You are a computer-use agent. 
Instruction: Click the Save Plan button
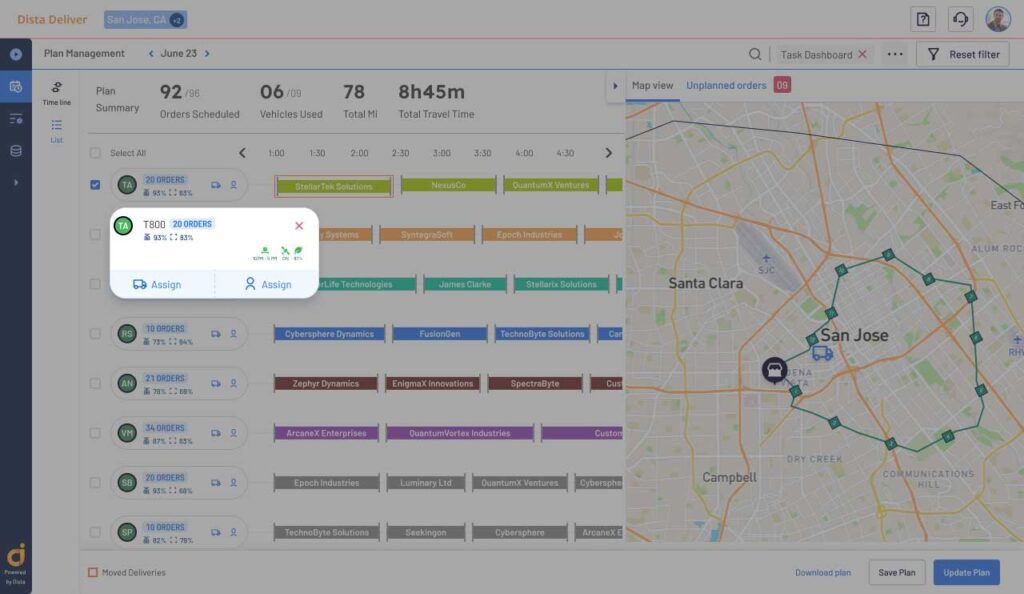897,572
